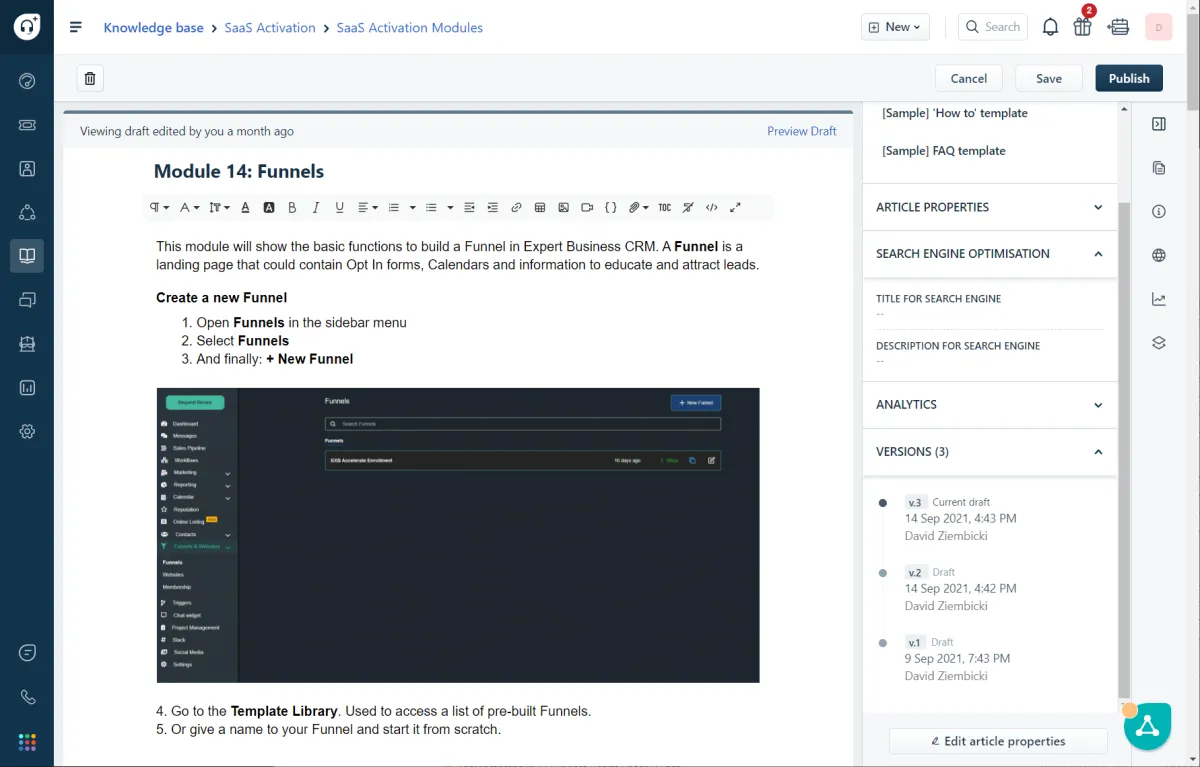
Task: Save the article draft
Action: point(1049,78)
